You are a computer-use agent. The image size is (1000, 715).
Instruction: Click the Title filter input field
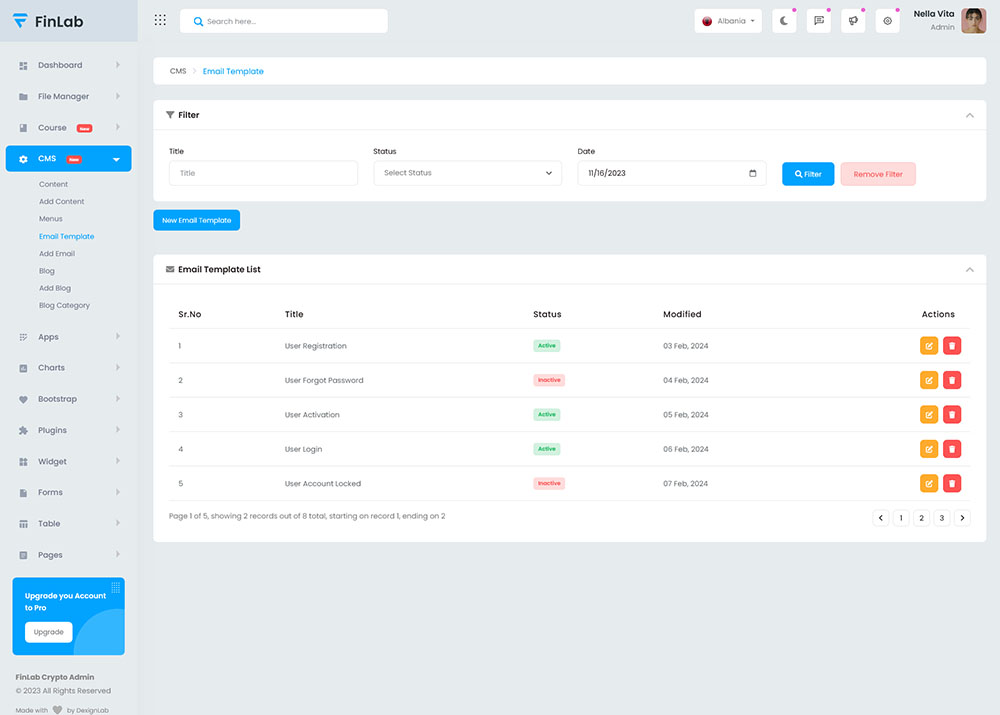point(263,173)
